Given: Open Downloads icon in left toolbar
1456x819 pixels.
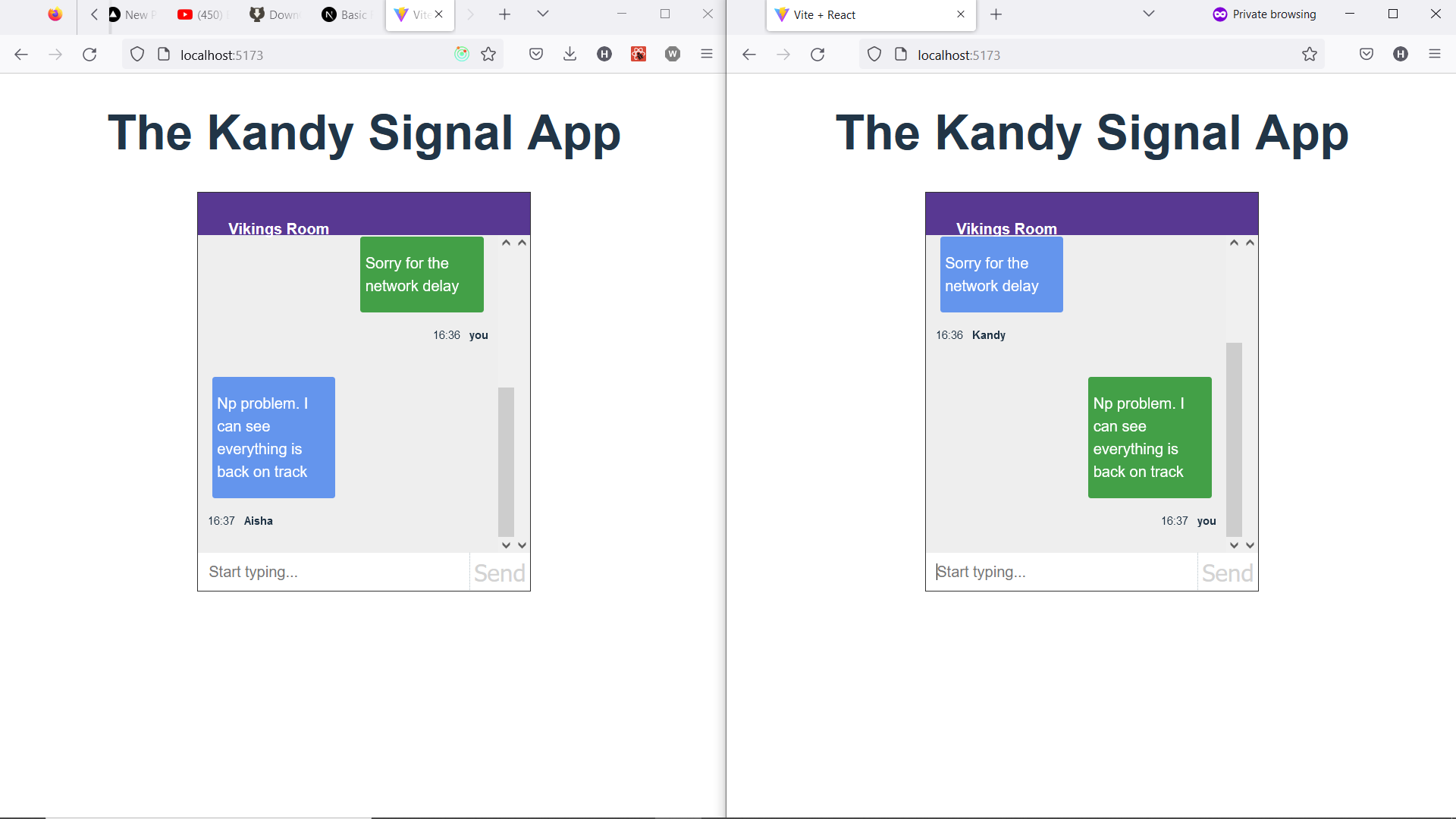Looking at the screenshot, I should 570,55.
